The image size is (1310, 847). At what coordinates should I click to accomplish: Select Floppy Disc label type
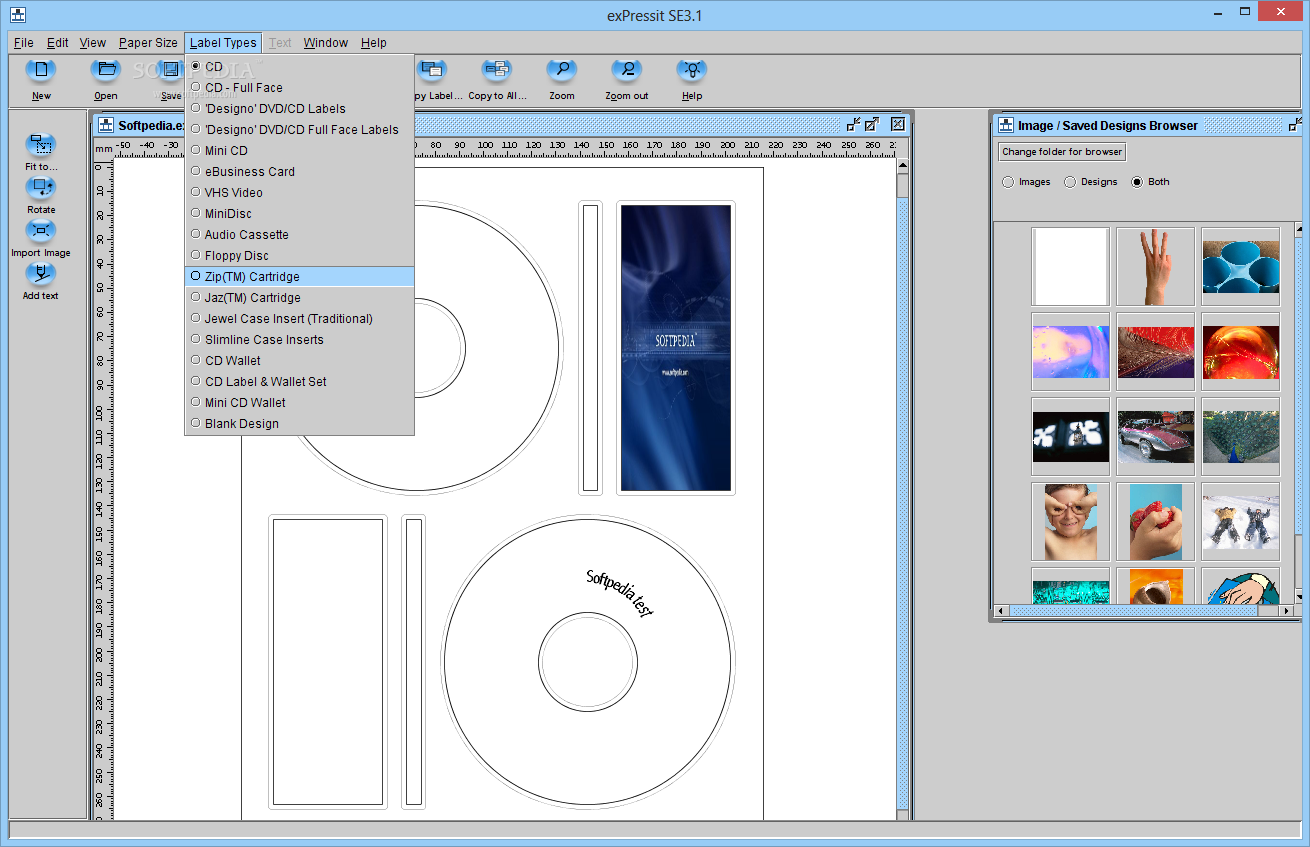(299, 256)
